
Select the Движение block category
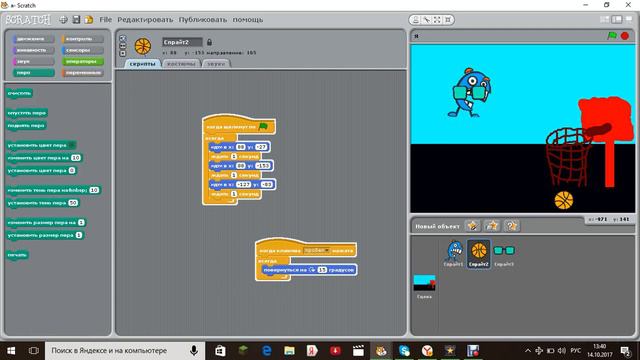[x=33, y=39]
